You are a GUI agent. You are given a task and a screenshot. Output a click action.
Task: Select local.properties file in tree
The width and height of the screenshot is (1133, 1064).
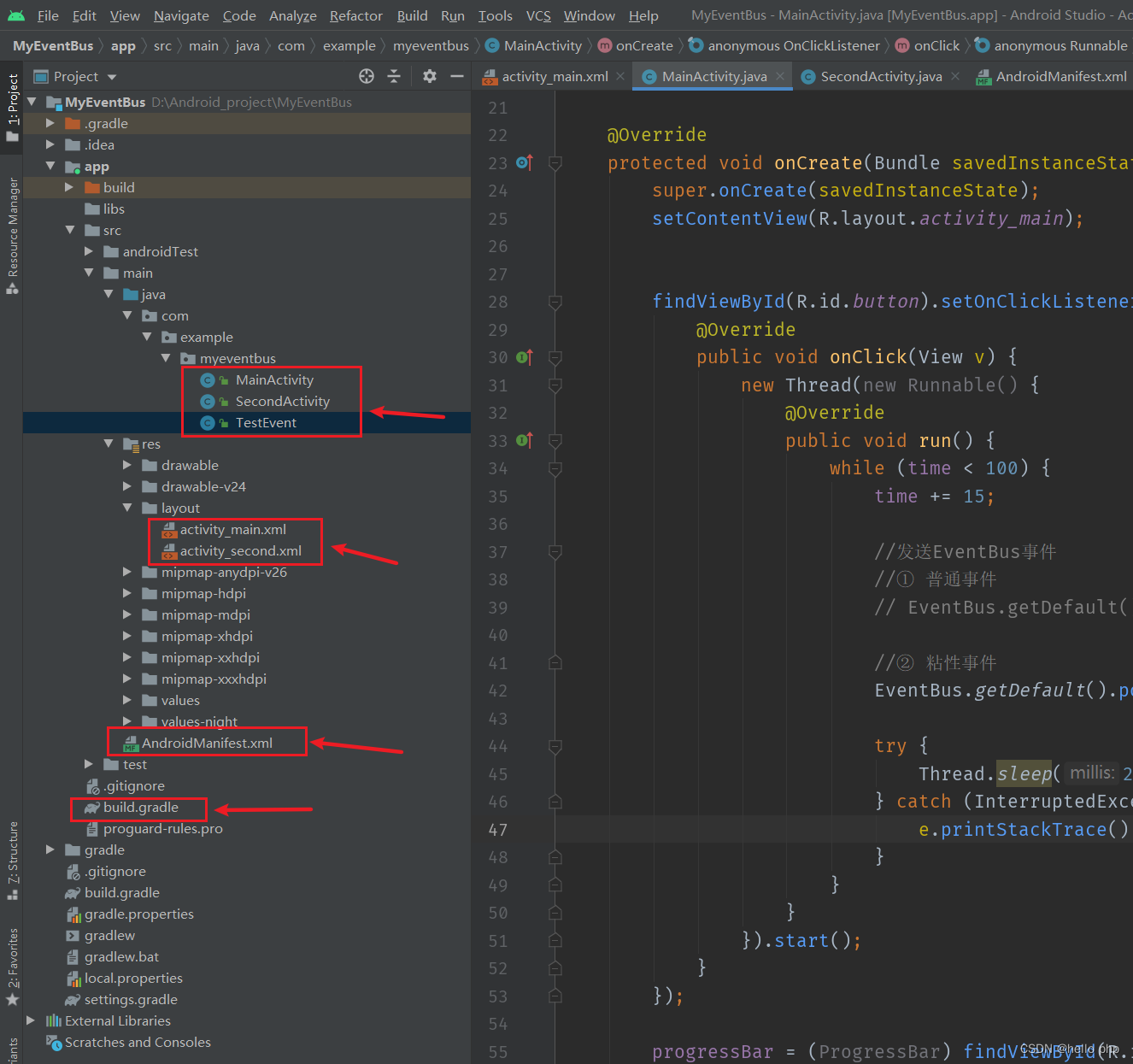pos(133,978)
